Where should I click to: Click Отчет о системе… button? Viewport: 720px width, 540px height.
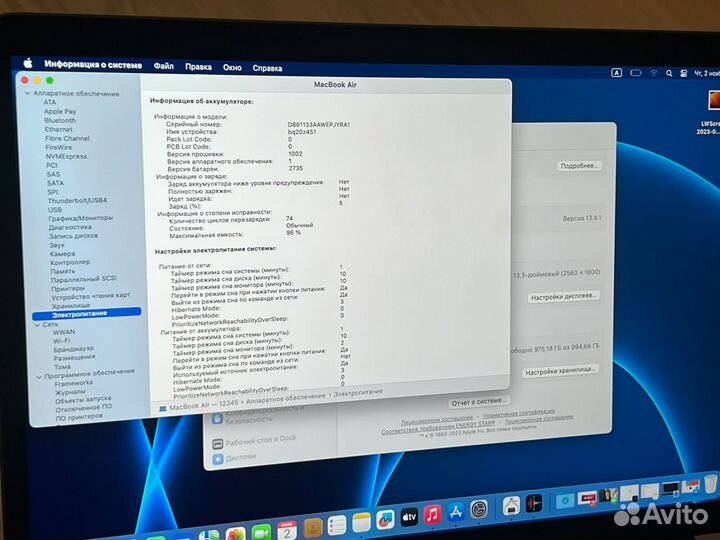[x=478, y=402]
